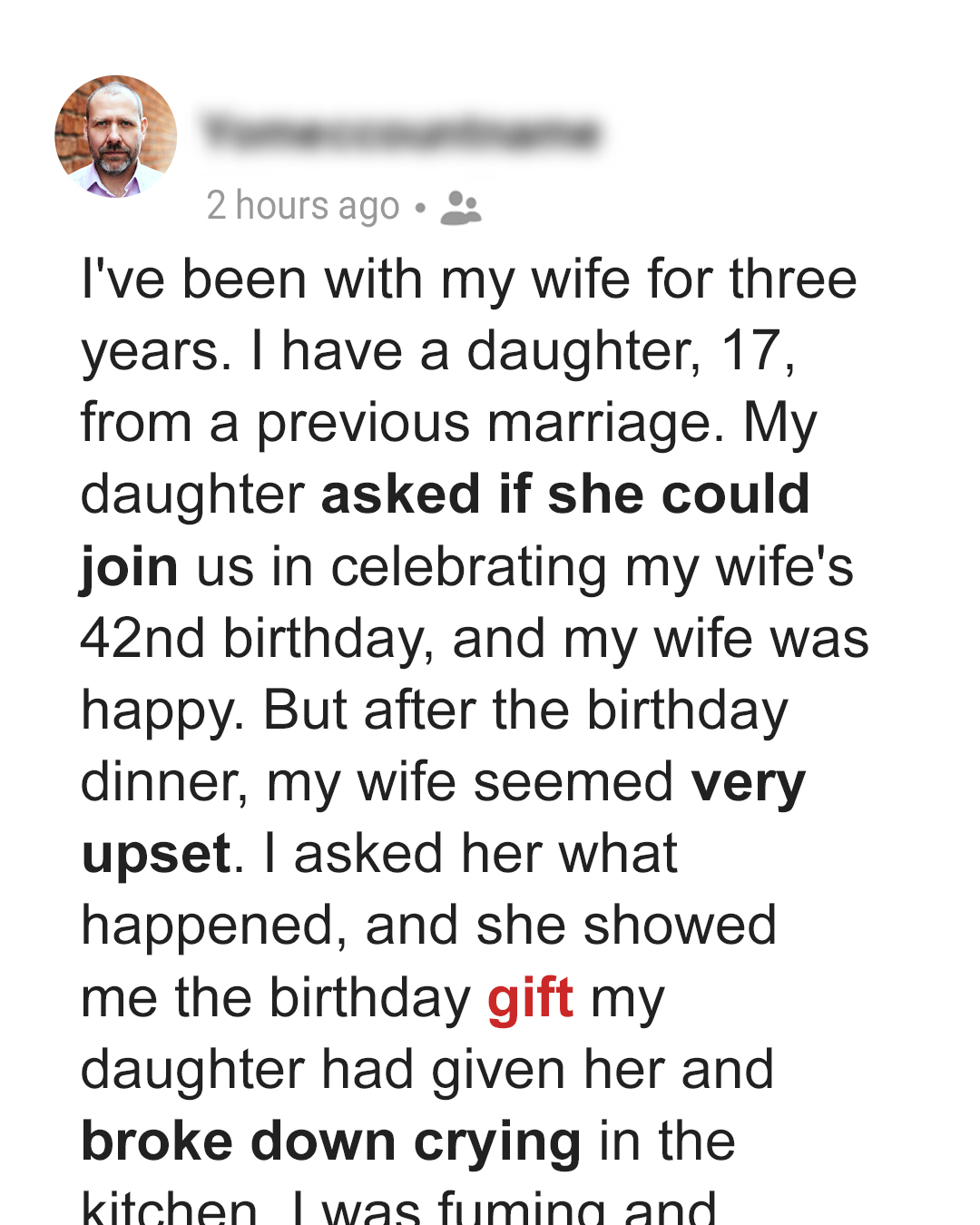The image size is (980, 1225).
Task: Click the red word "gift"
Action: click(531, 998)
